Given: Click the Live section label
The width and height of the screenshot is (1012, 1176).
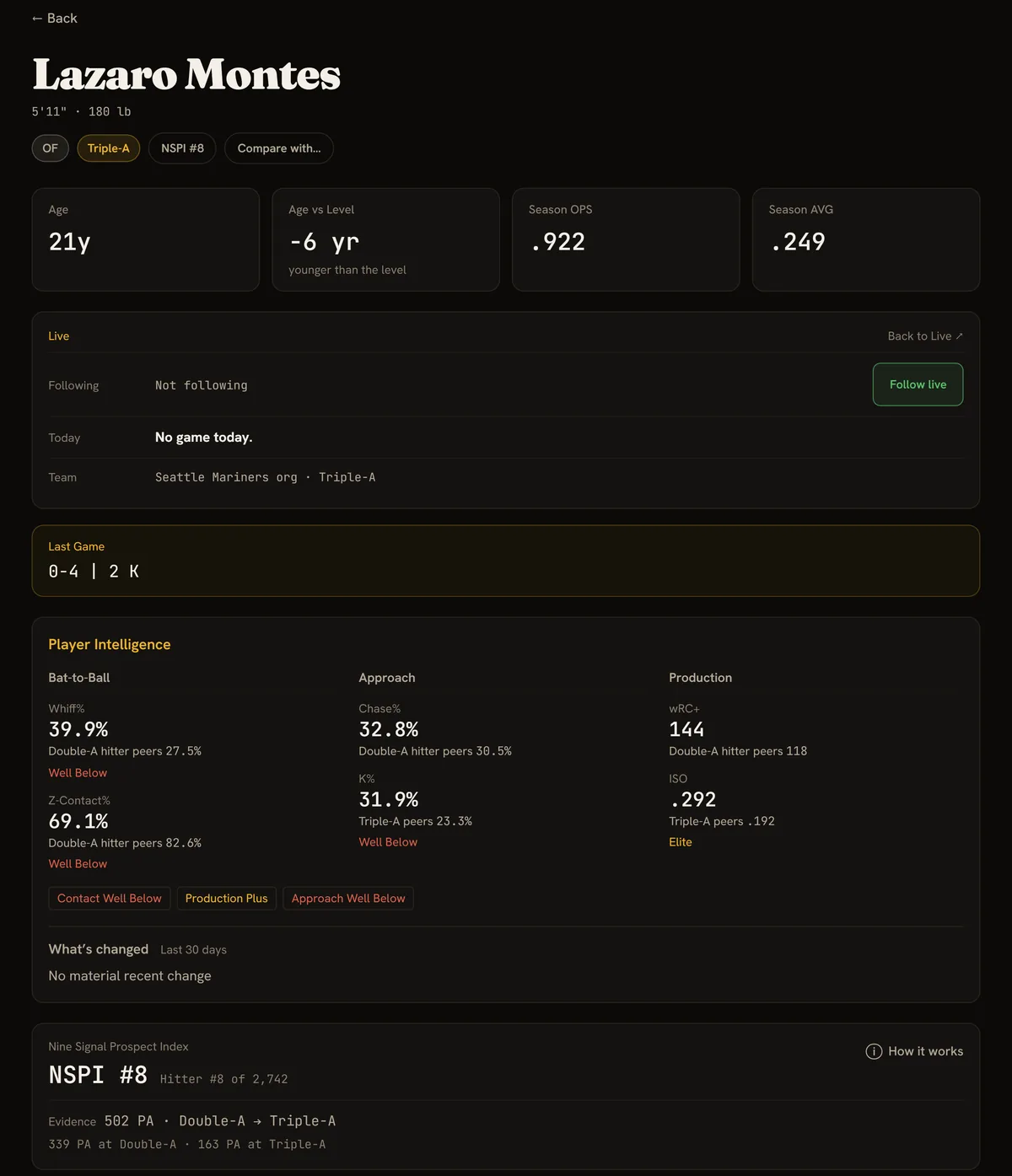Looking at the screenshot, I should pos(59,336).
